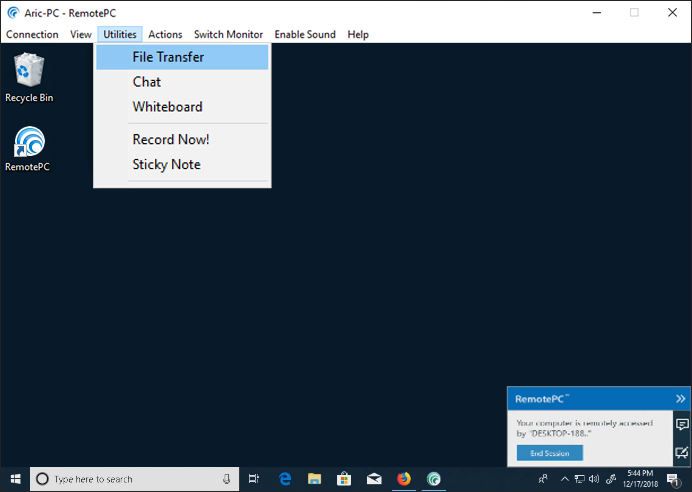The width and height of the screenshot is (692, 492).
Task: Click Enable Sound in the menu bar
Action: pos(305,34)
